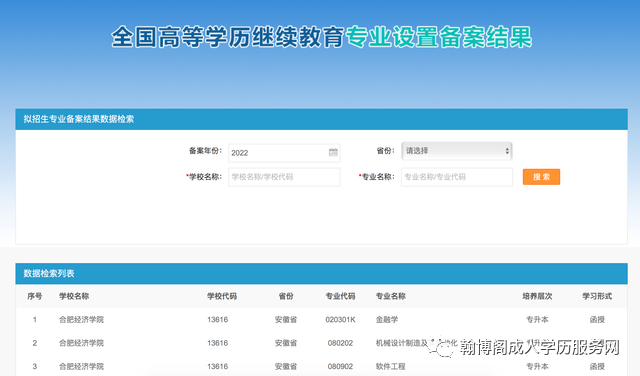Click the 数据检索列表 panel header
Image resolution: width=640 pixels, height=376 pixels.
(321, 274)
